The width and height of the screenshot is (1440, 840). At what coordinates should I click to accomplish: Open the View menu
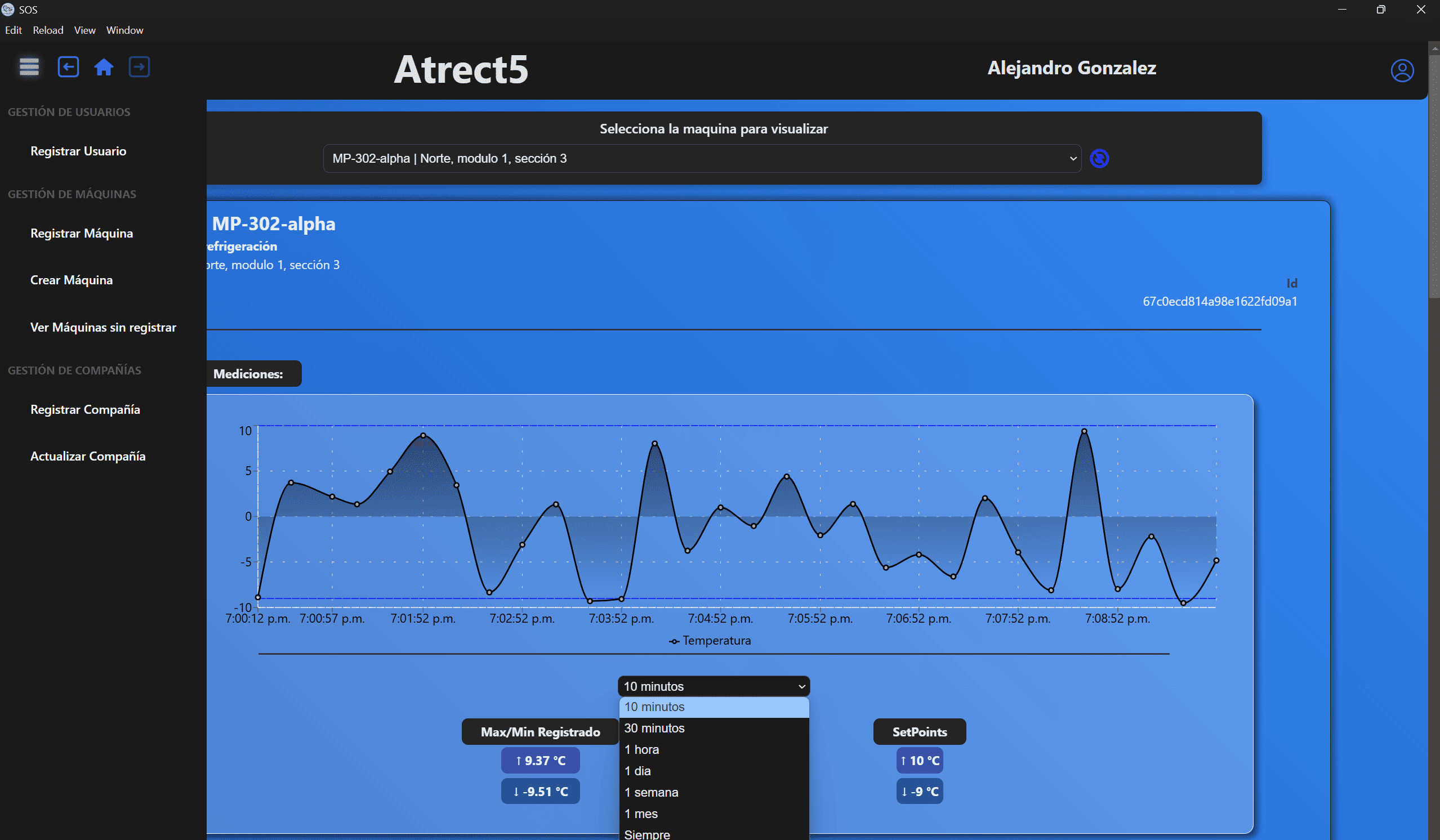(x=84, y=30)
